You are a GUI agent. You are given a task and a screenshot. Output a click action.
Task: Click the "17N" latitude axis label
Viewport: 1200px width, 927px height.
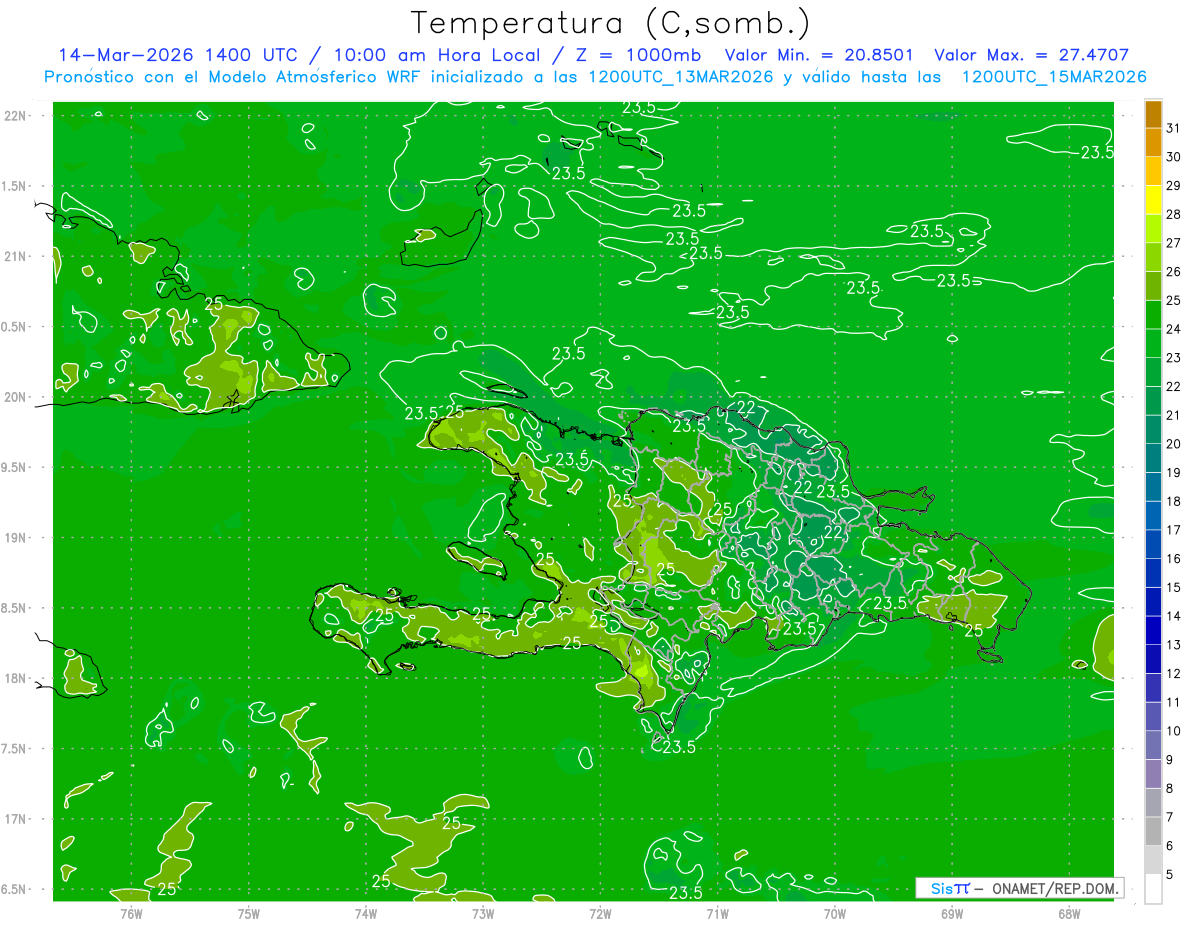(15, 819)
